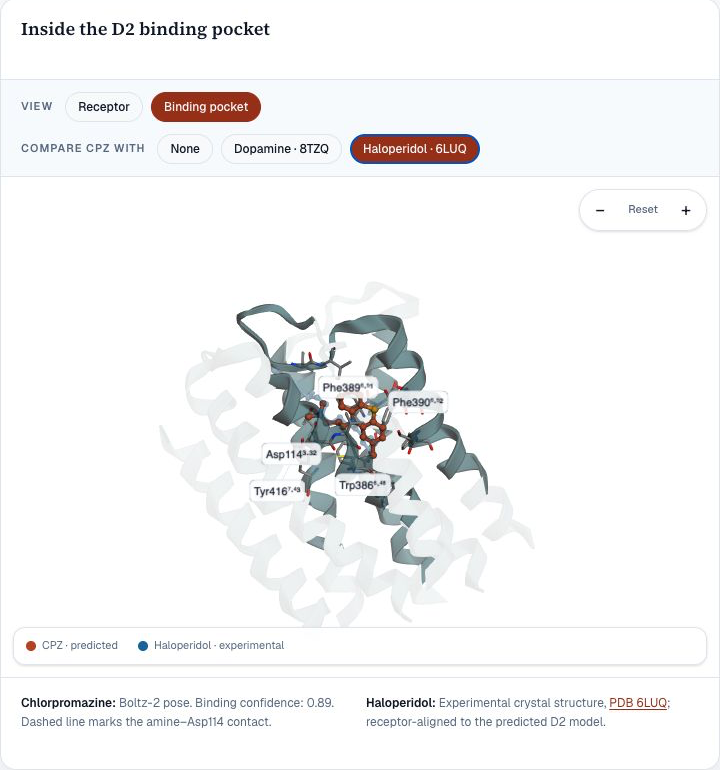Screen dimensions: 720x770
Task: Select the Binding pocket view
Action: click(206, 107)
